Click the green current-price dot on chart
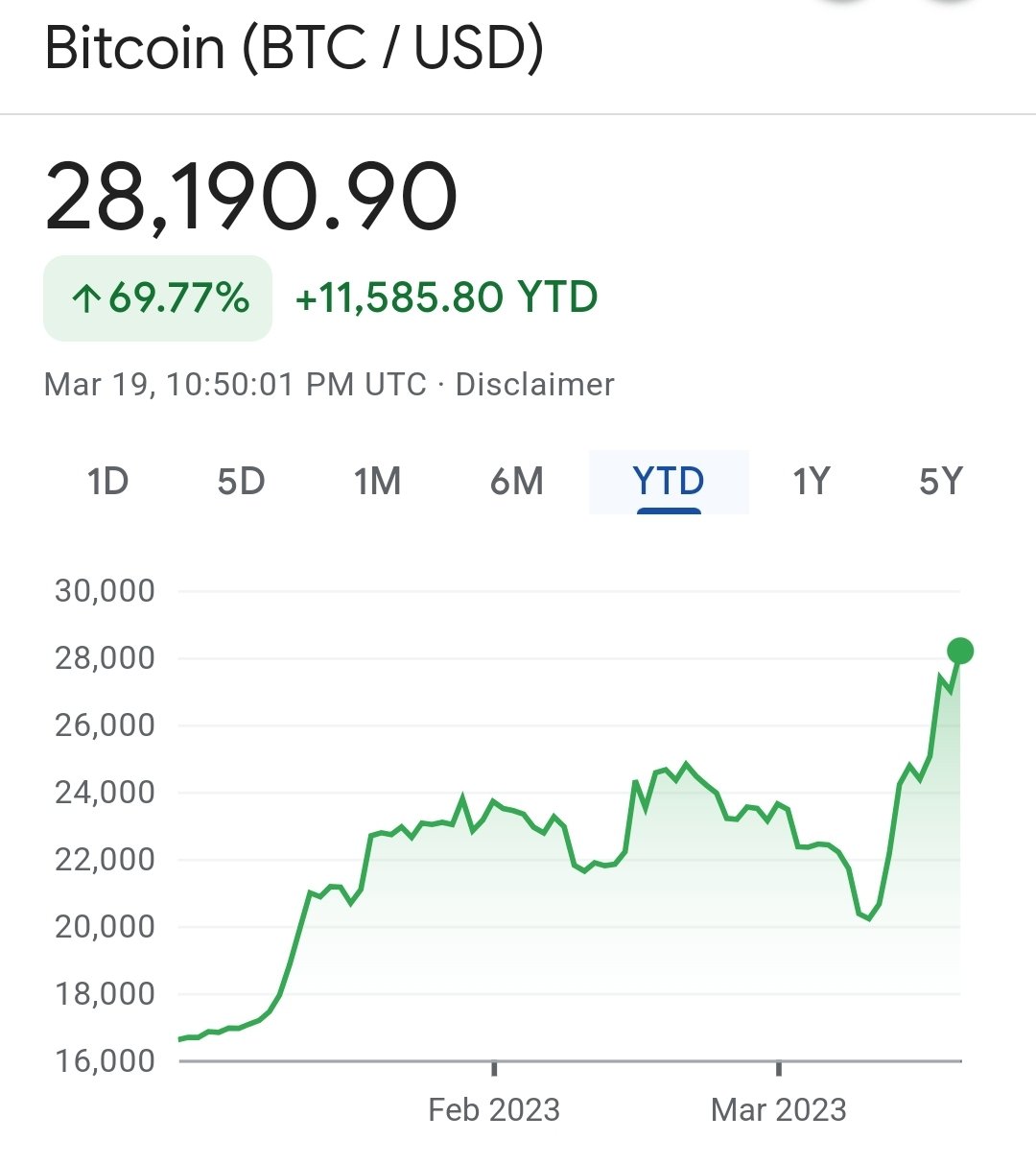The width and height of the screenshot is (1036, 1164). coord(960,652)
